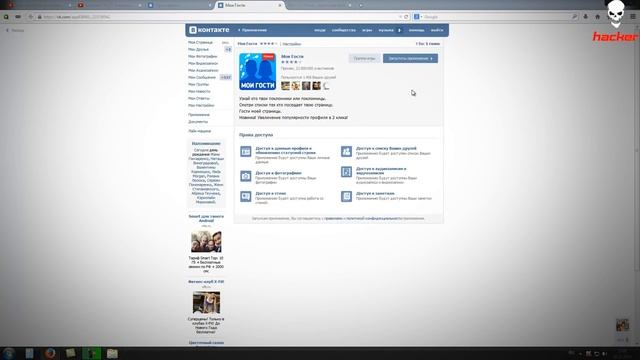Open Мои Новости in left sidebar
This screenshot has height=360, width=640.
pyautogui.click(x=199, y=91)
